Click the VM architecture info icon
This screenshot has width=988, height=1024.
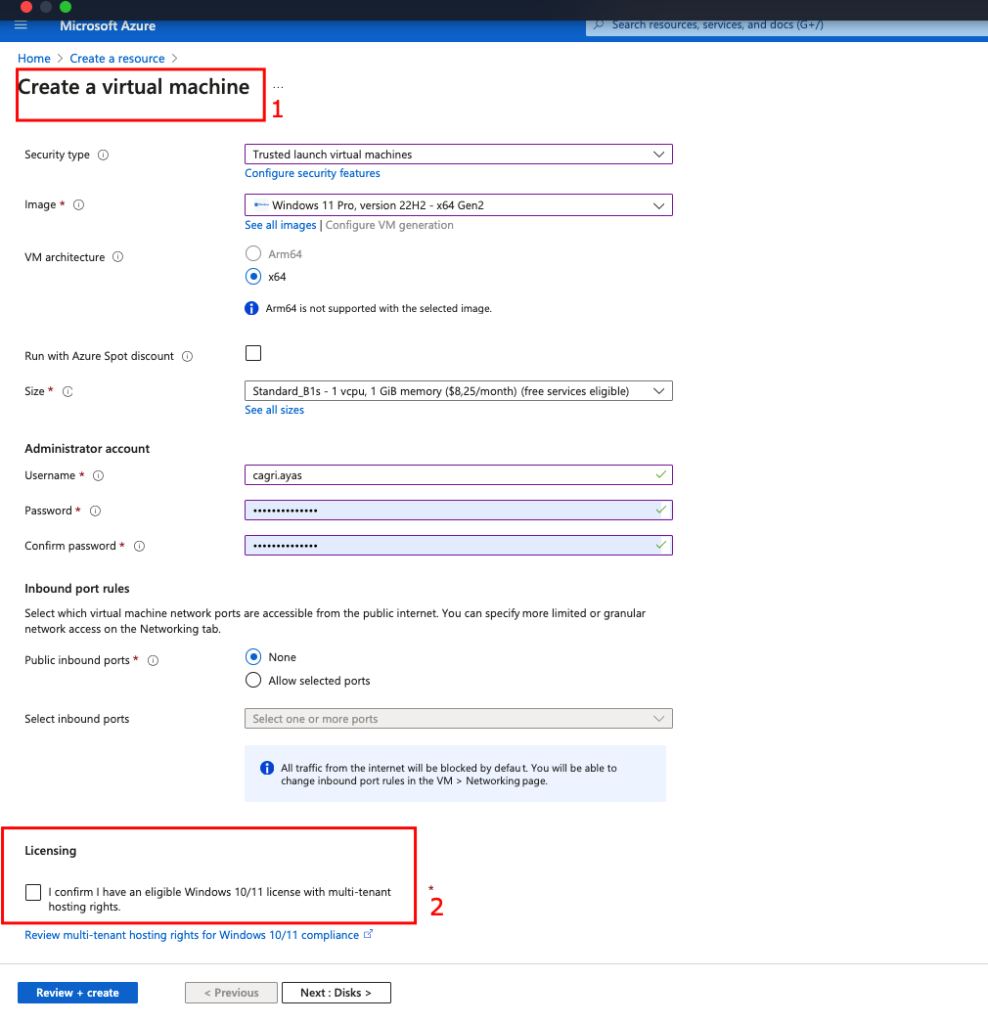click(x=118, y=257)
